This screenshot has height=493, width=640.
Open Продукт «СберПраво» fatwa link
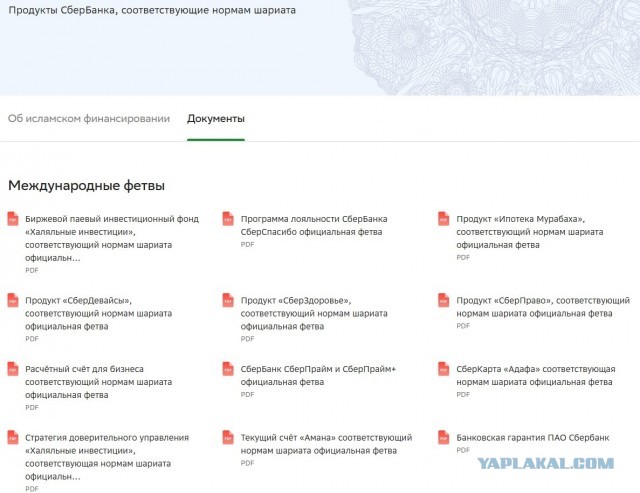(543, 307)
